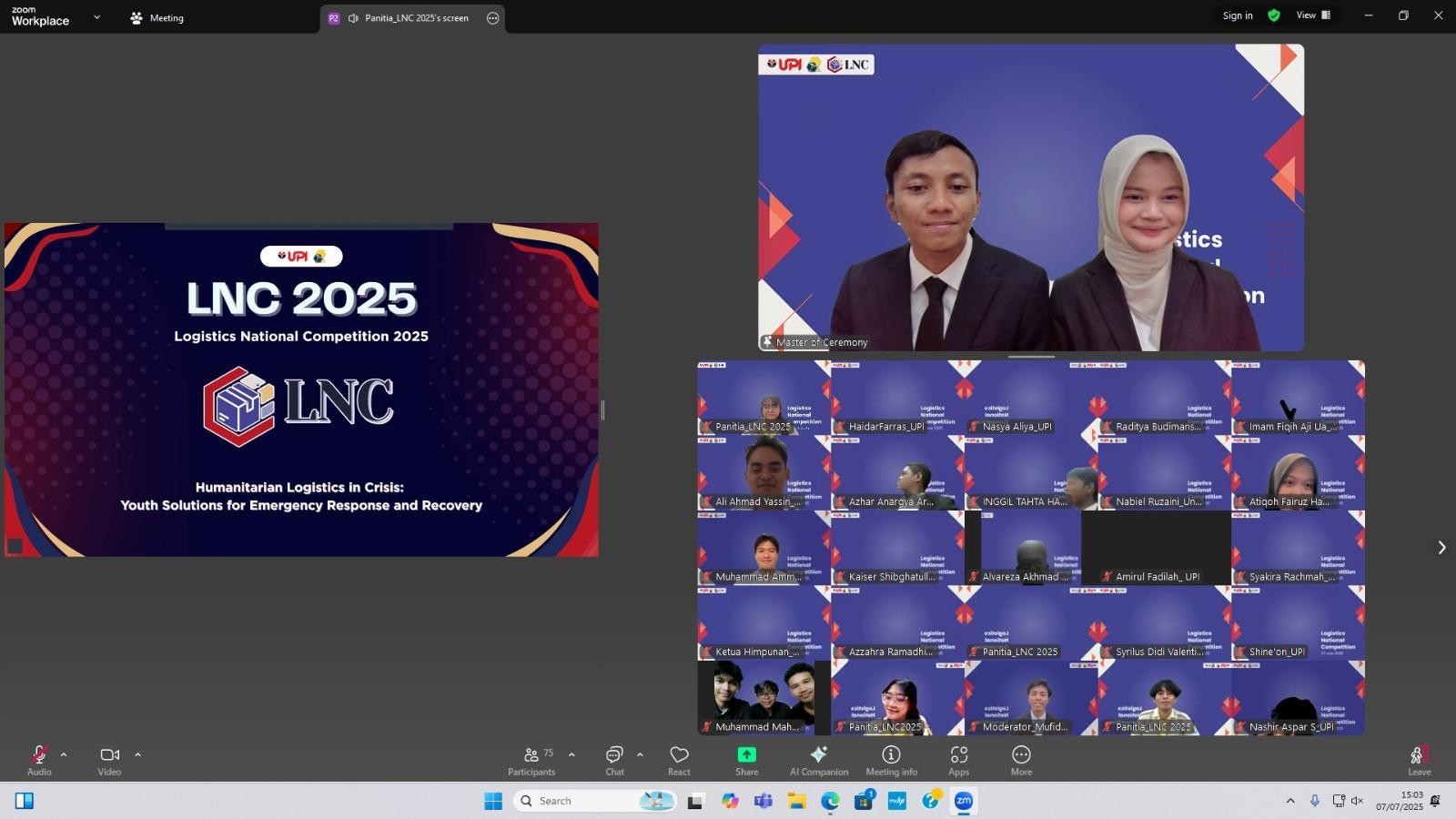Select Syakira Rachmah participant tile
The width and height of the screenshot is (1456, 819).
pyautogui.click(x=1298, y=548)
